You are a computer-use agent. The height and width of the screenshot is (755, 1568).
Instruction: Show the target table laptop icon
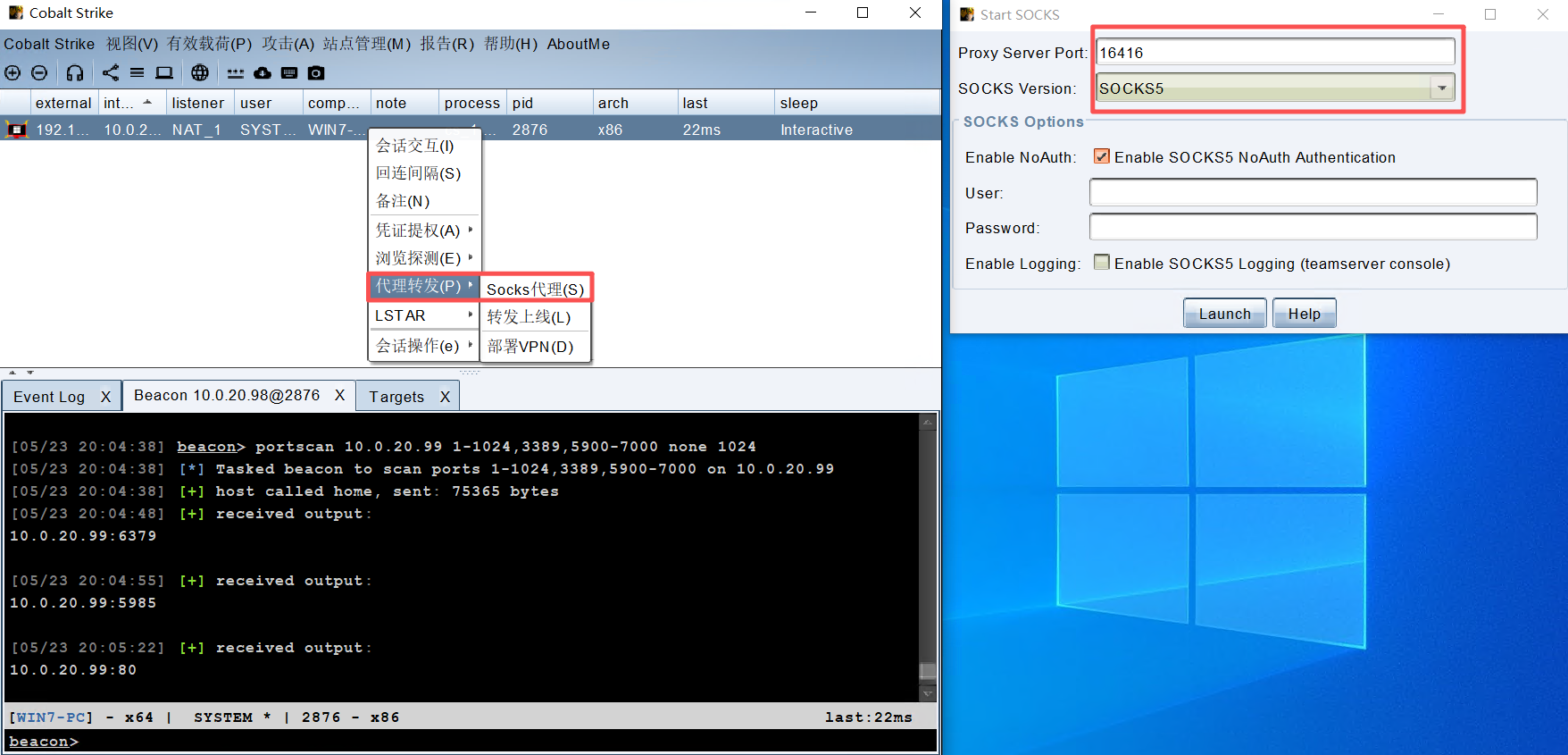click(x=164, y=73)
